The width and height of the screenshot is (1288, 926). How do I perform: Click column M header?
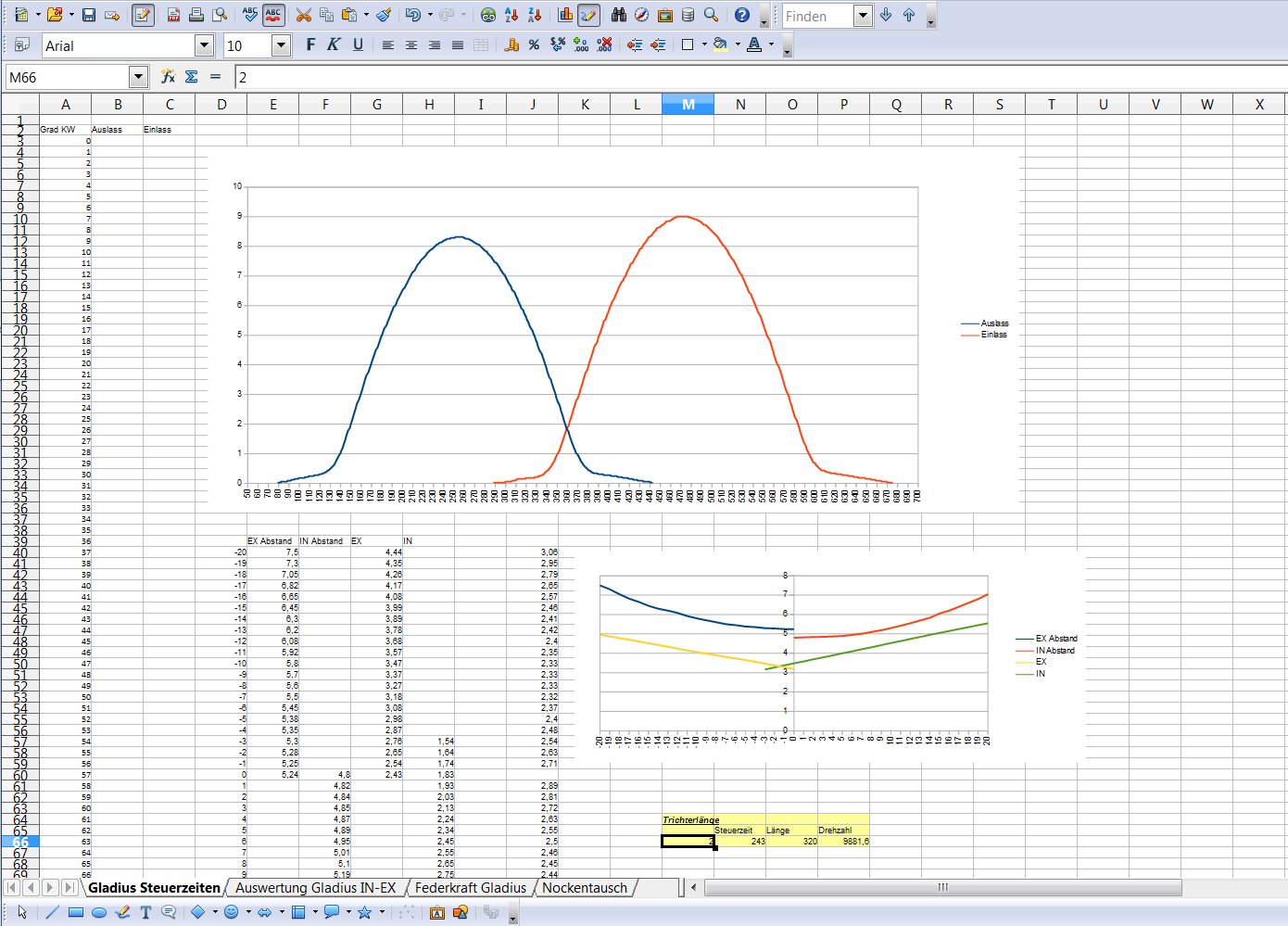tap(688, 105)
